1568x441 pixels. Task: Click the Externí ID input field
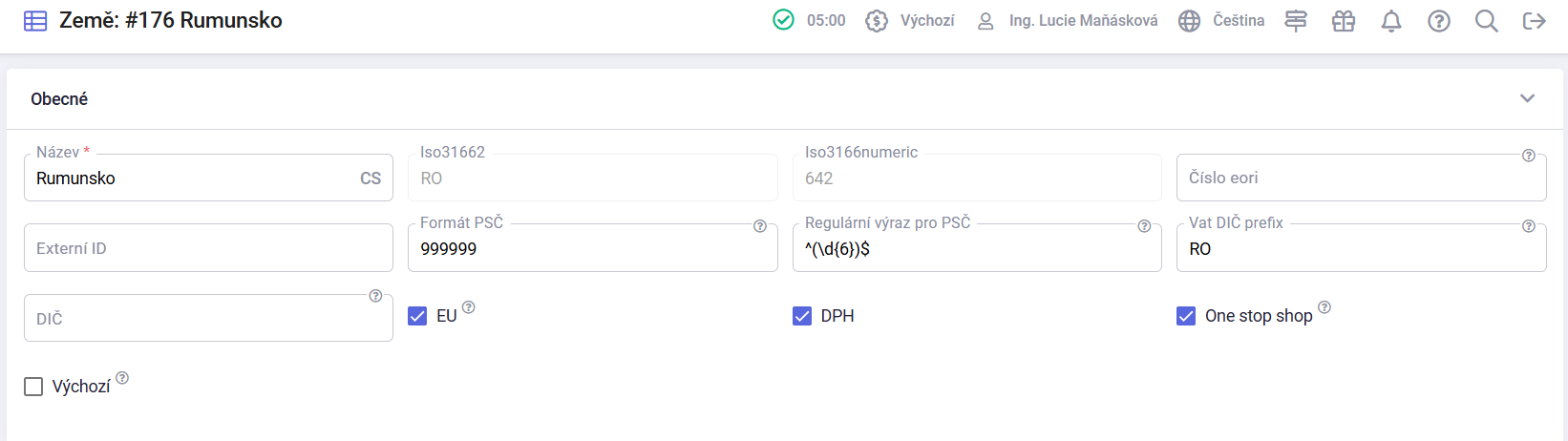point(208,248)
